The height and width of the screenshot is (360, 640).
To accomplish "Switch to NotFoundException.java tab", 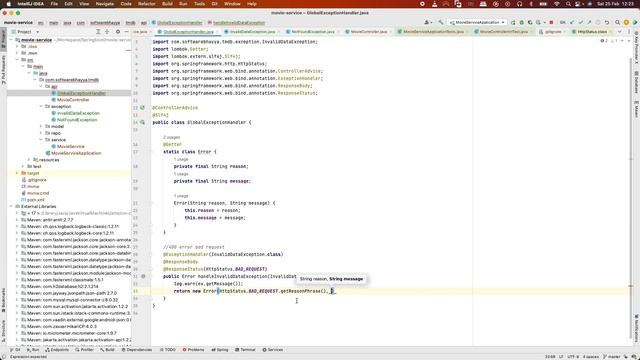I will tap(312, 32).
